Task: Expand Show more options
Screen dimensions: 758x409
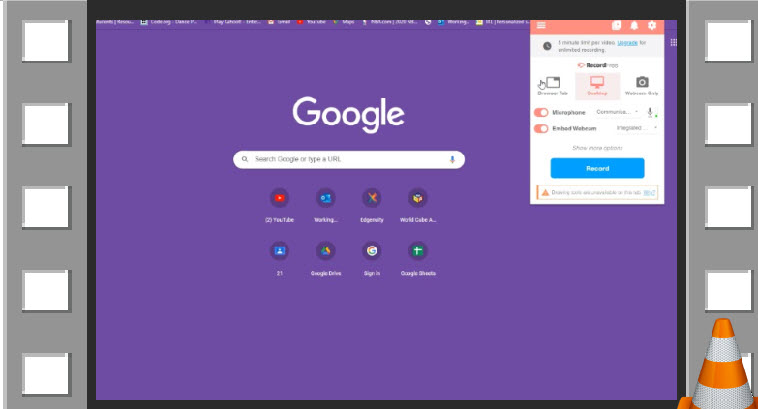Action: point(597,148)
